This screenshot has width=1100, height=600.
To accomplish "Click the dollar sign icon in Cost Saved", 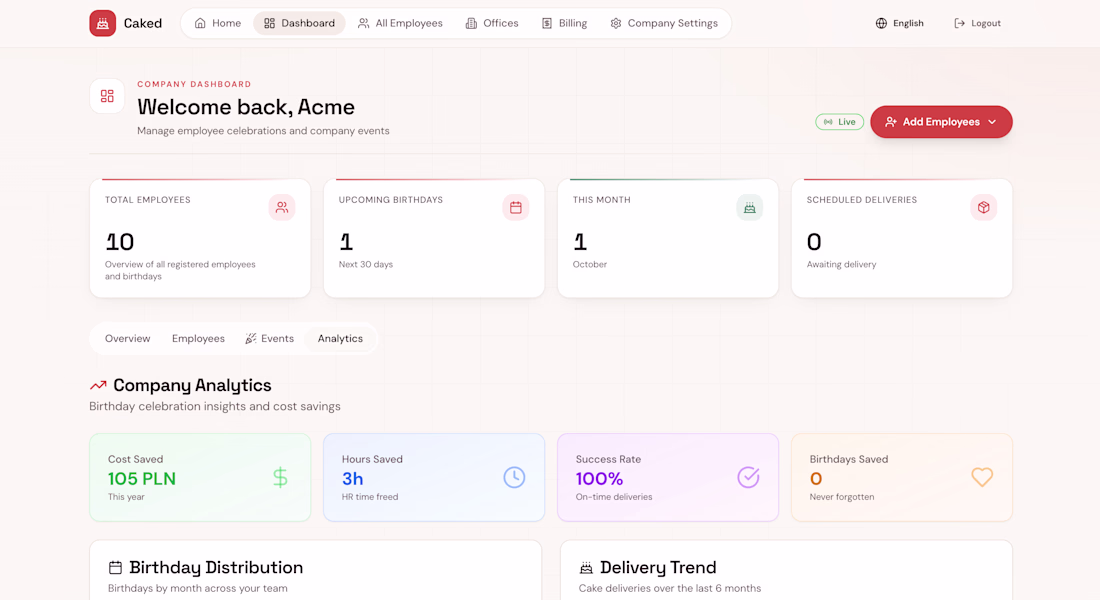I will 280,478.
